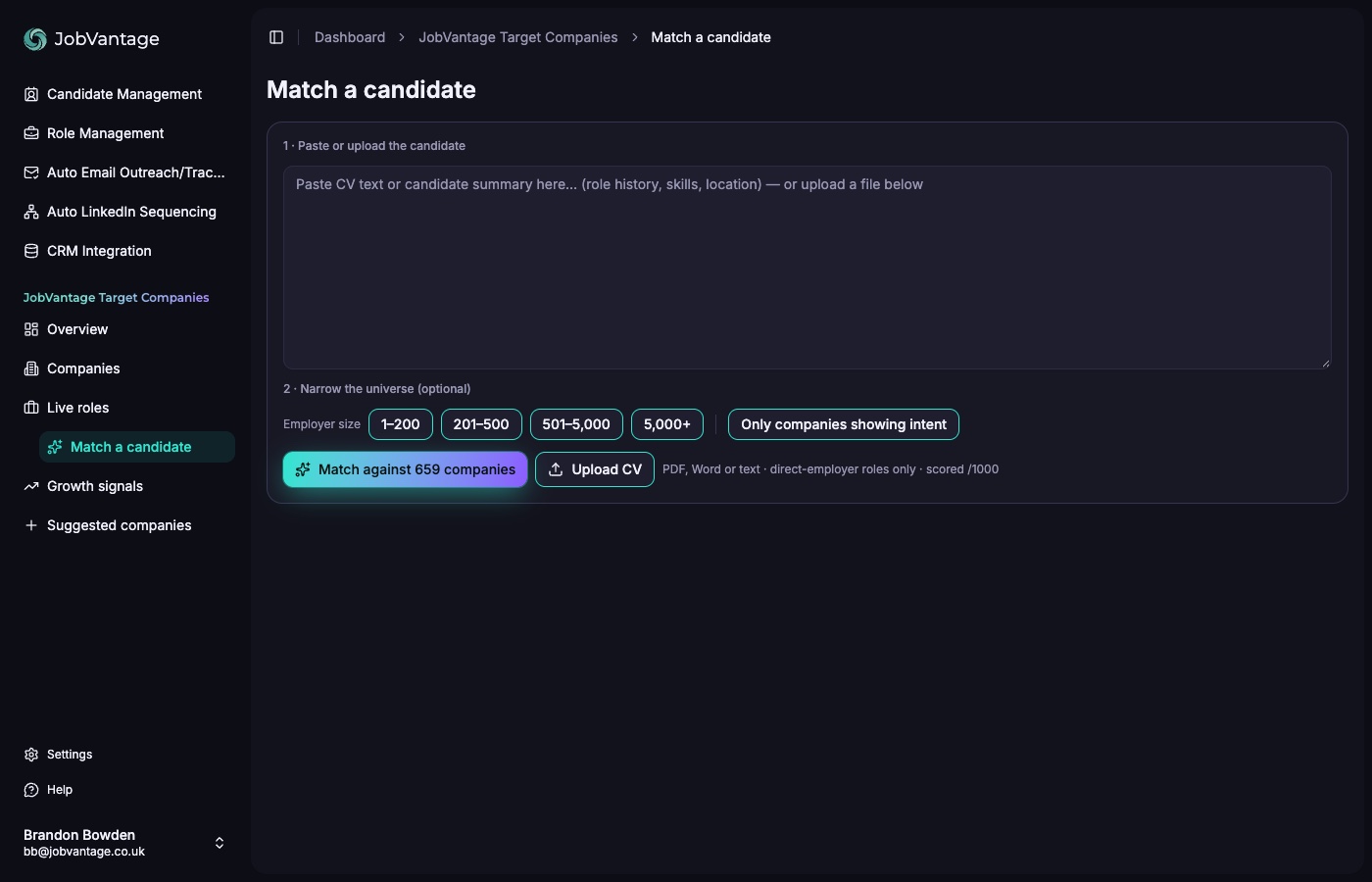Click the text area resize handle
This screenshot has width=1372, height=882.
click(x=1325, y=363)
